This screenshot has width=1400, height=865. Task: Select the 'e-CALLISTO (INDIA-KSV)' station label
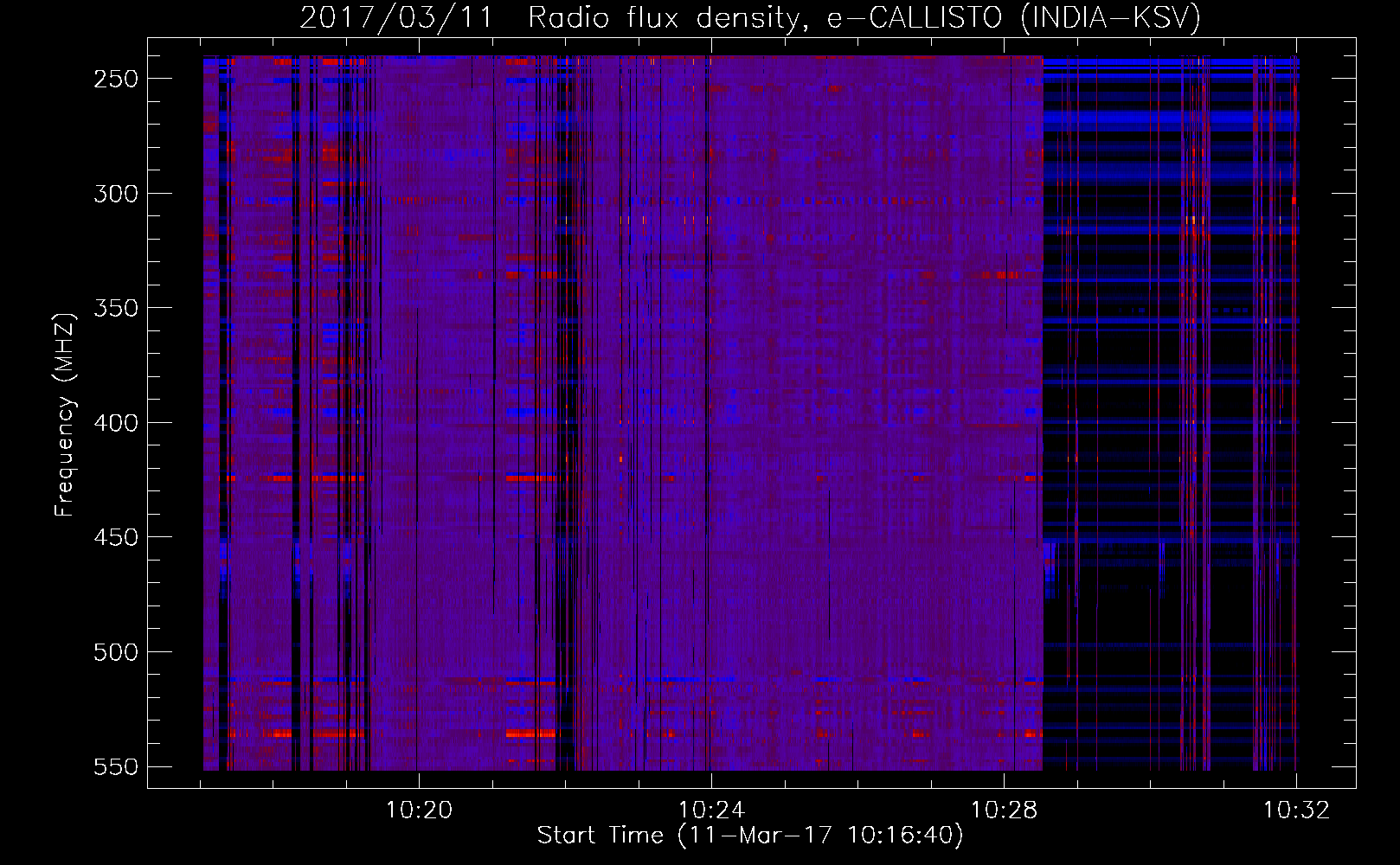[1014, 17]
